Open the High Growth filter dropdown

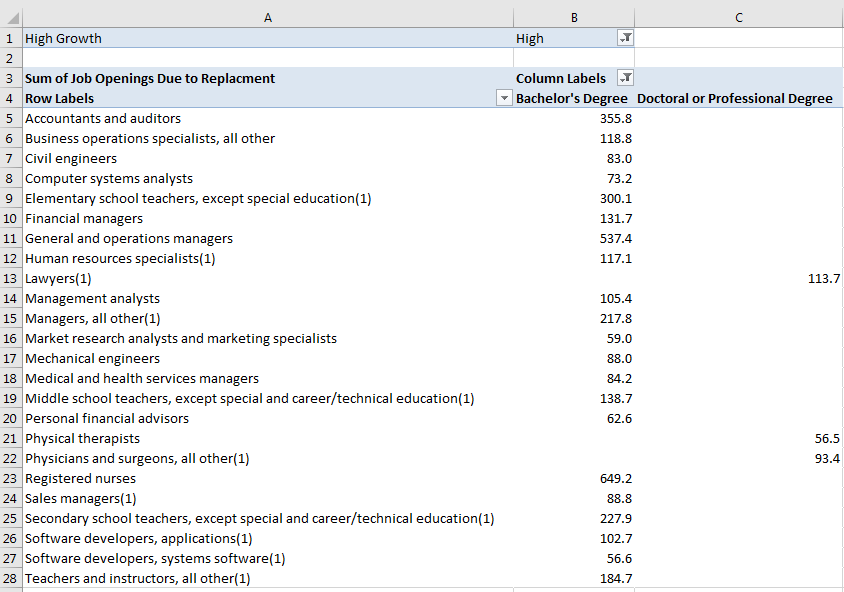625,38
